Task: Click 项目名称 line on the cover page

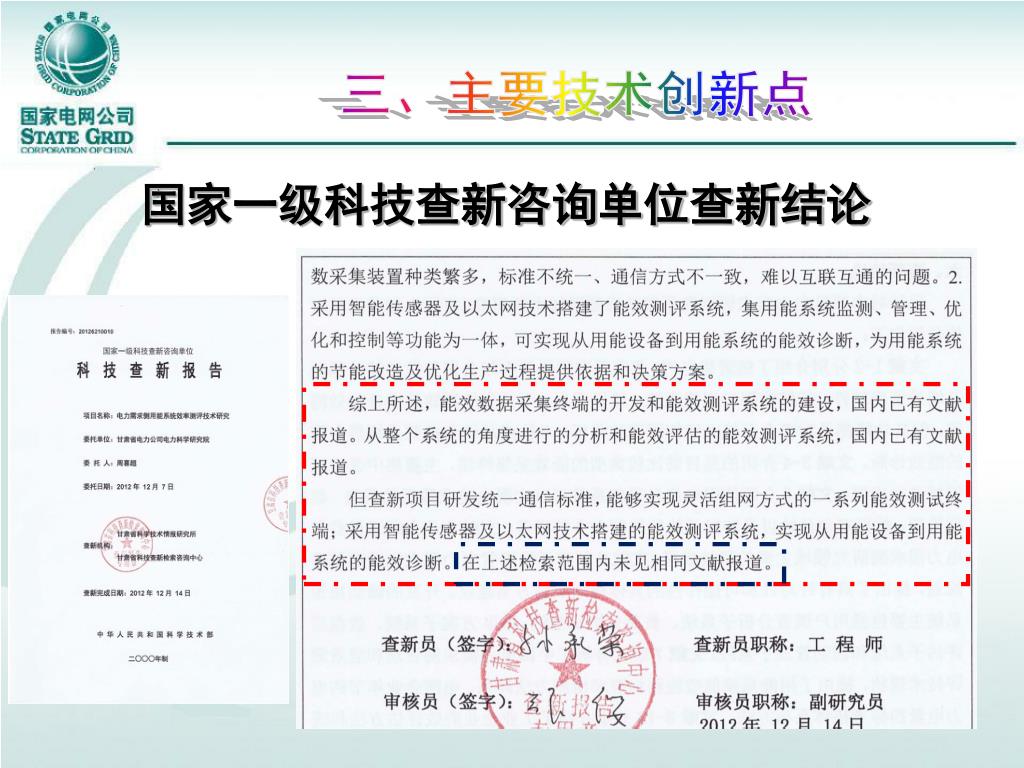Action: coord(156,415)
